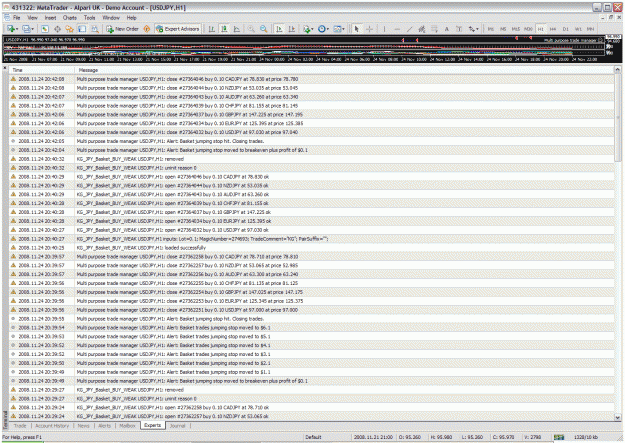Click the Message column header

point(344,70)
